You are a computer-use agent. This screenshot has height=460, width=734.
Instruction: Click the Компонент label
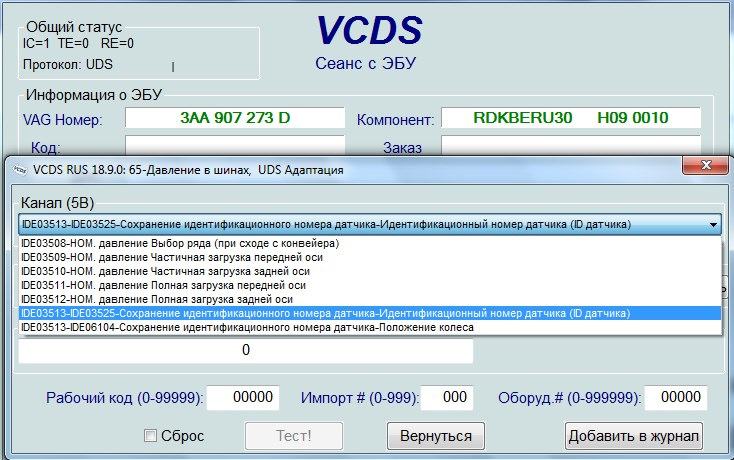click(396, 120)
